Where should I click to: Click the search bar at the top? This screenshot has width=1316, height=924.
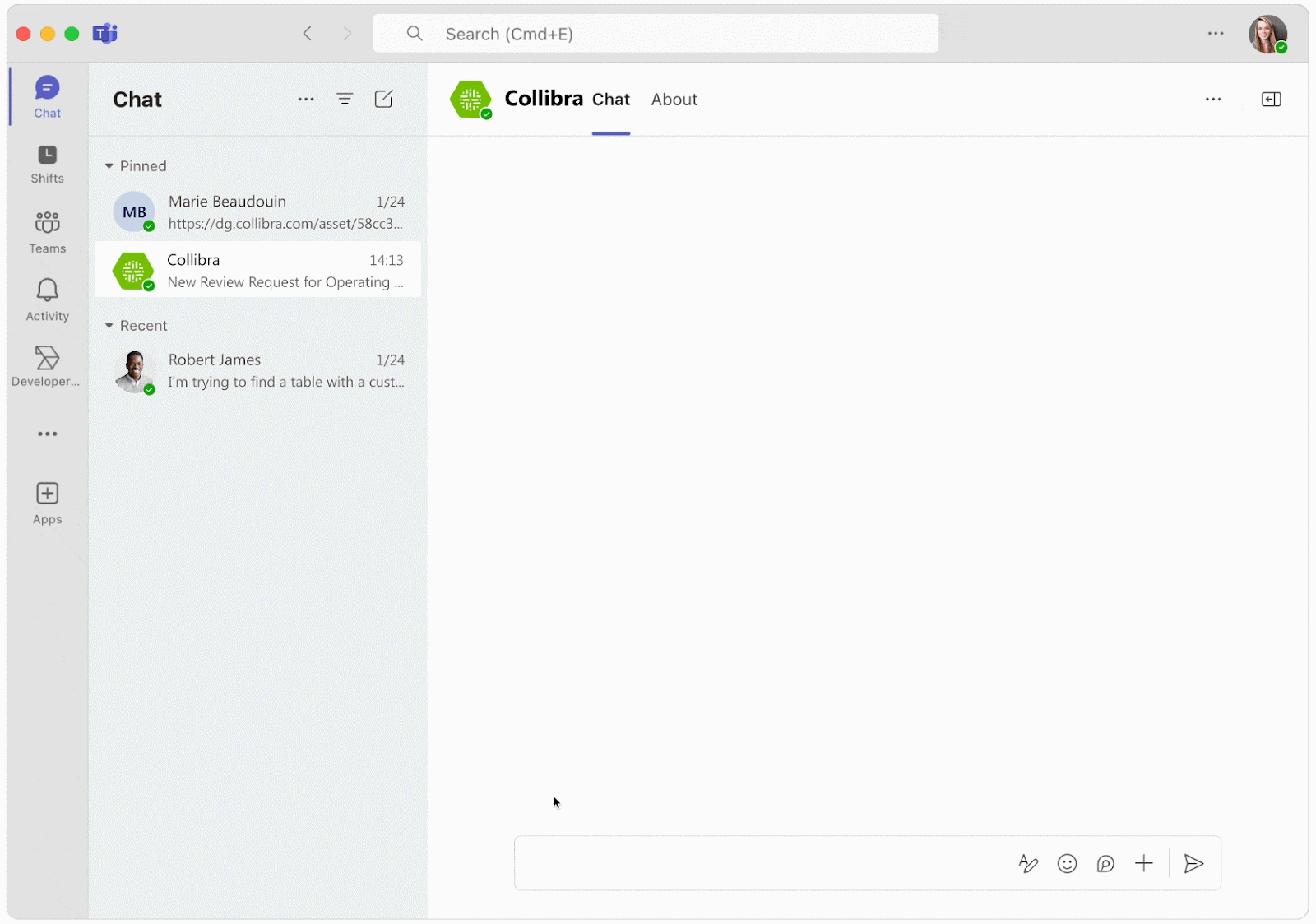tap(656, 33)
